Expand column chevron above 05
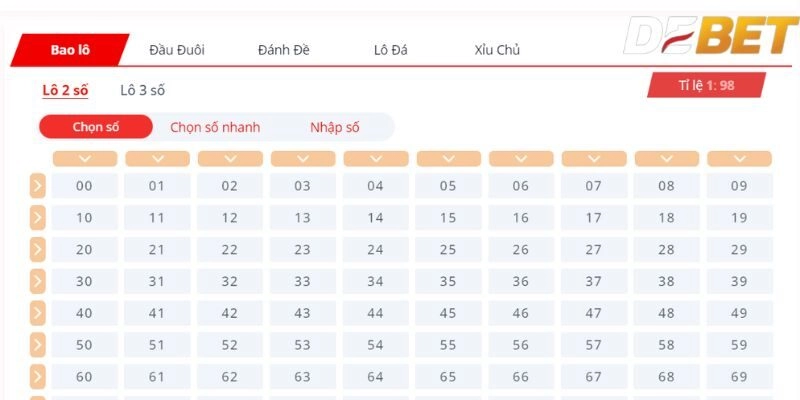Screen dimensions: 800x400 448,159
